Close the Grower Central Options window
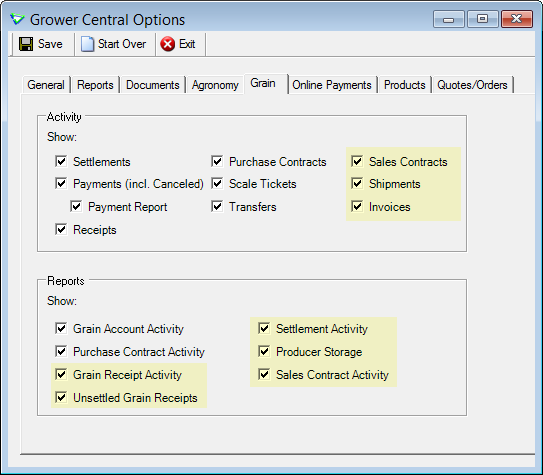The height and width of the screenshot is (475, 543). click(517, 19)
